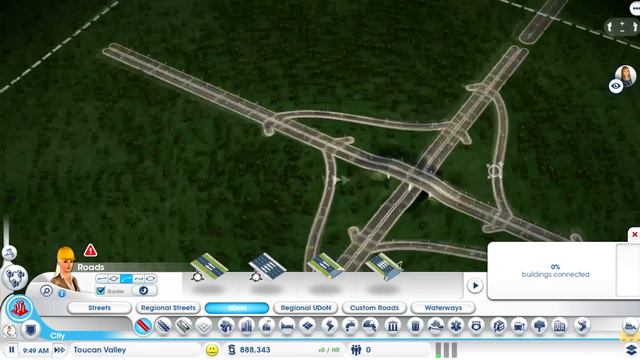Open the Disasters tornado menu
This screenshot has width=640, height=360.
pos(582,326)
